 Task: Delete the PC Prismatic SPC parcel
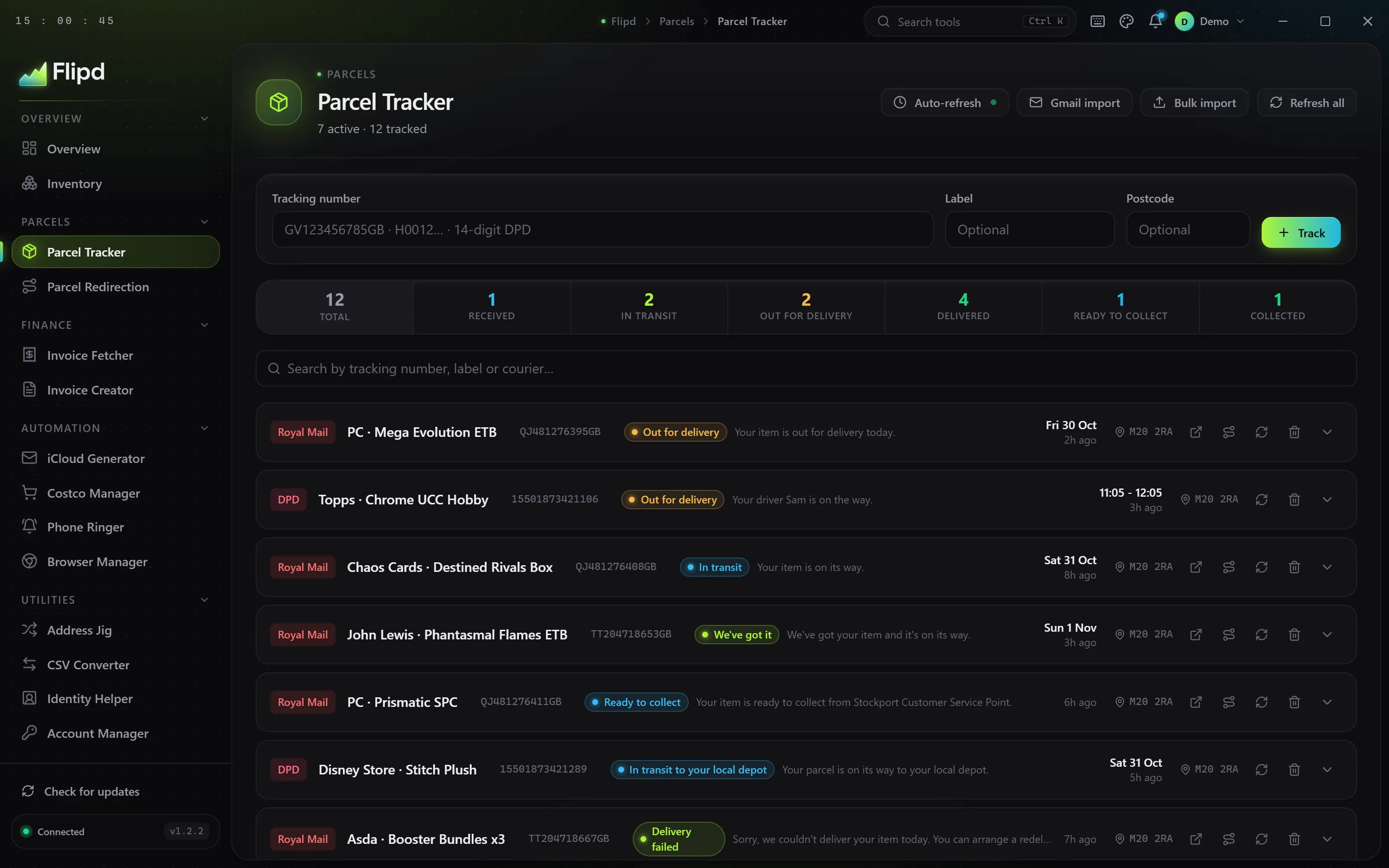click(1294, 702)
